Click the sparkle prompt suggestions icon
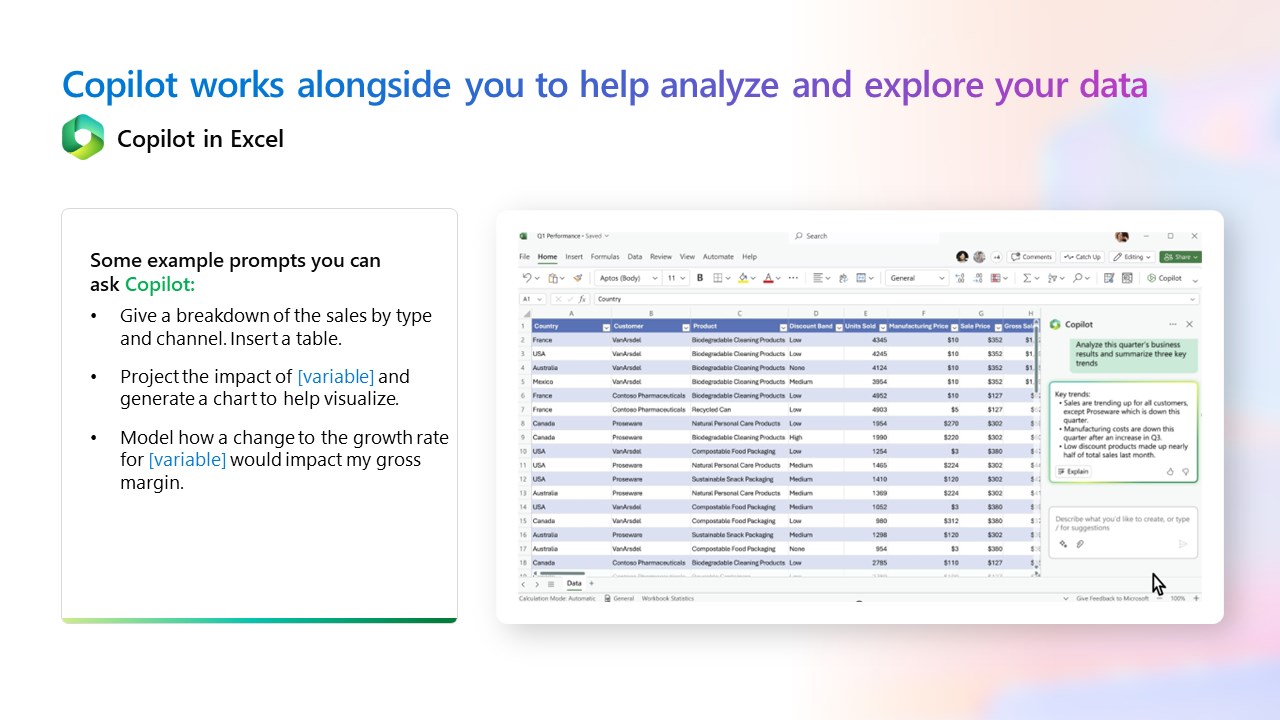Screen dimensions: 1280x720 1064,544
